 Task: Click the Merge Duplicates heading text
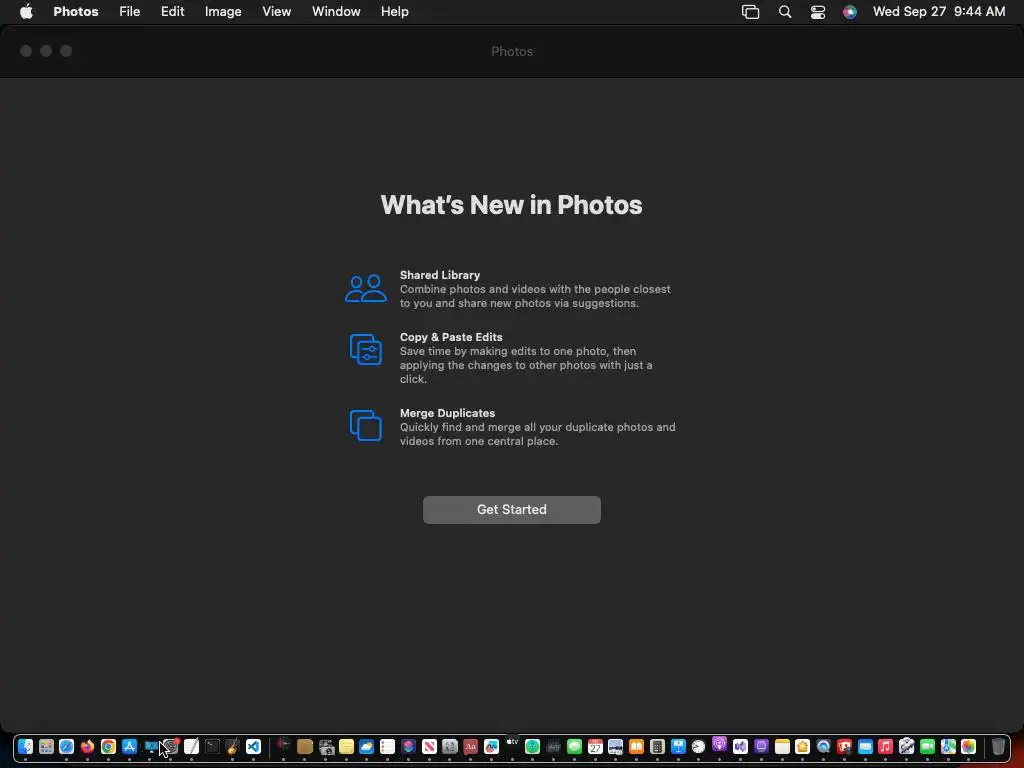(447, 413)
